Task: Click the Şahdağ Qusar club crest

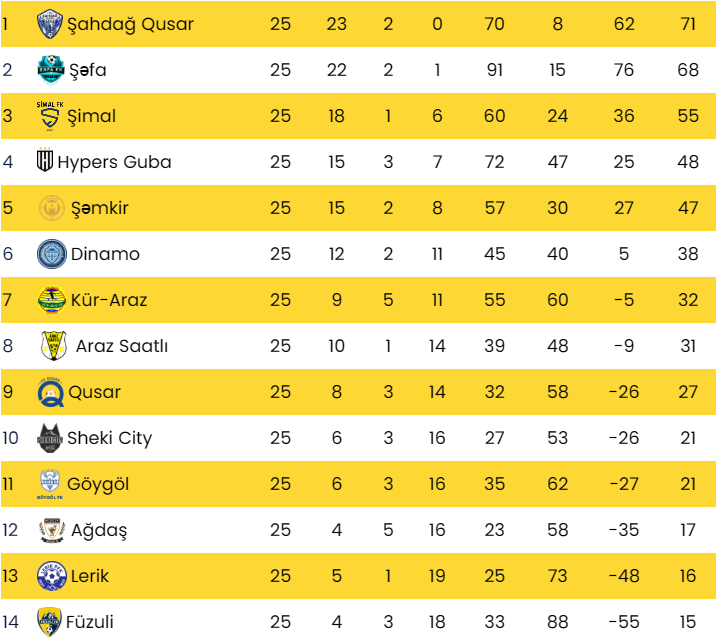Action: coord(50,24)
